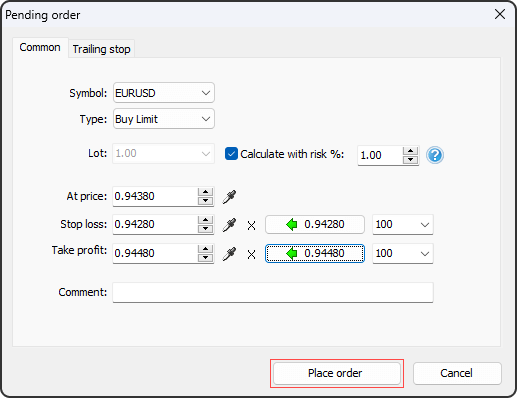This screenshot has width=517, height=398.
Task: Focus the risk percent 1.00 field
Action: coord(380,155)
